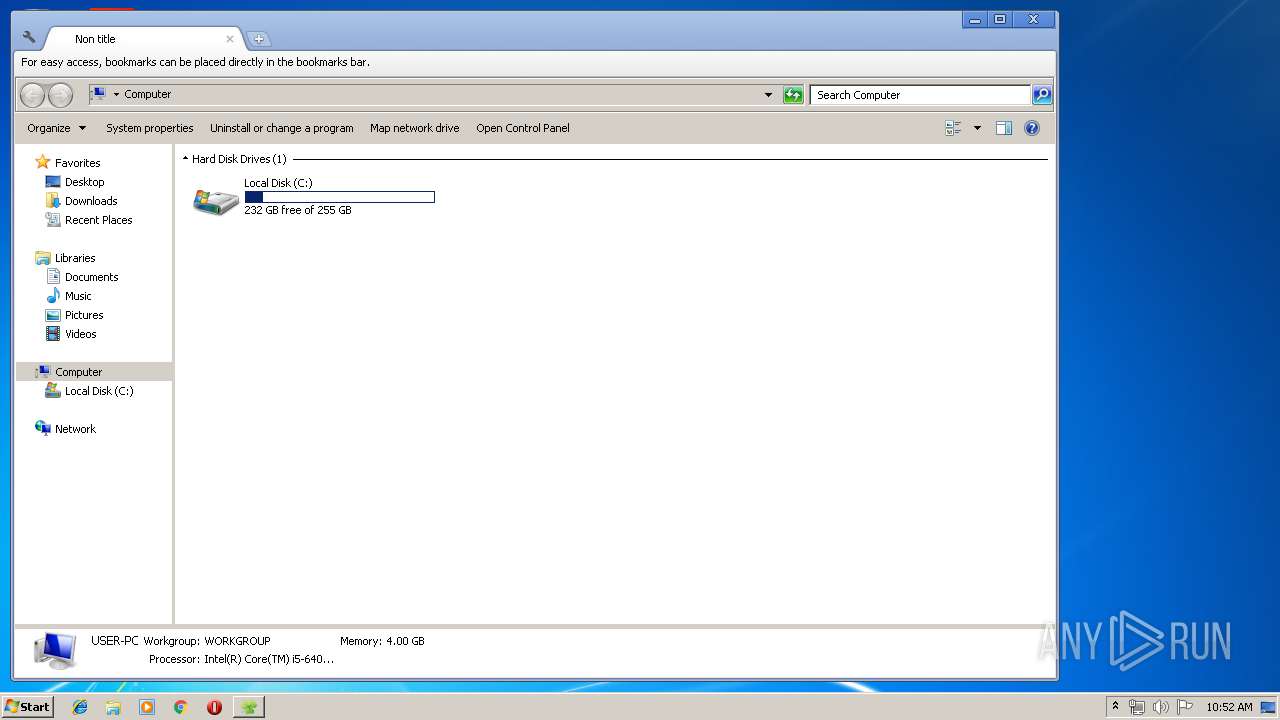The width and height of the screenshot is (1280, 720).
Task: Click the Action Center flag icon
Action: point(1185,707)
